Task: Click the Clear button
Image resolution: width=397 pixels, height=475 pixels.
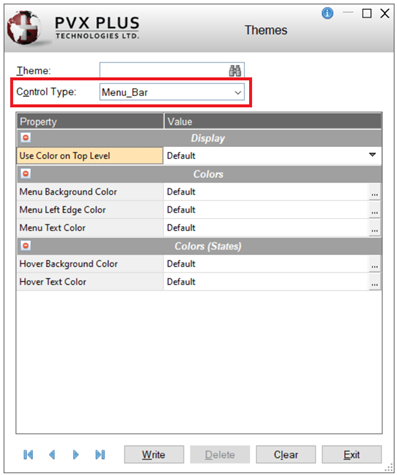Action: pos(286,454)
